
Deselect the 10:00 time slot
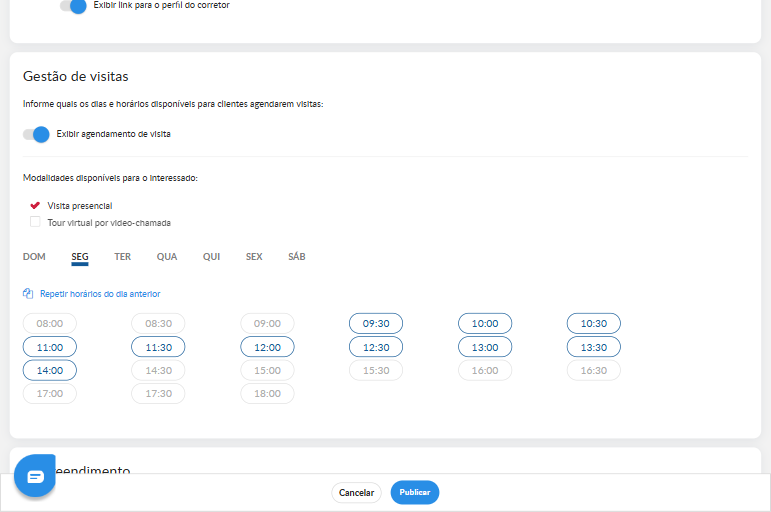tap(485, 324)
